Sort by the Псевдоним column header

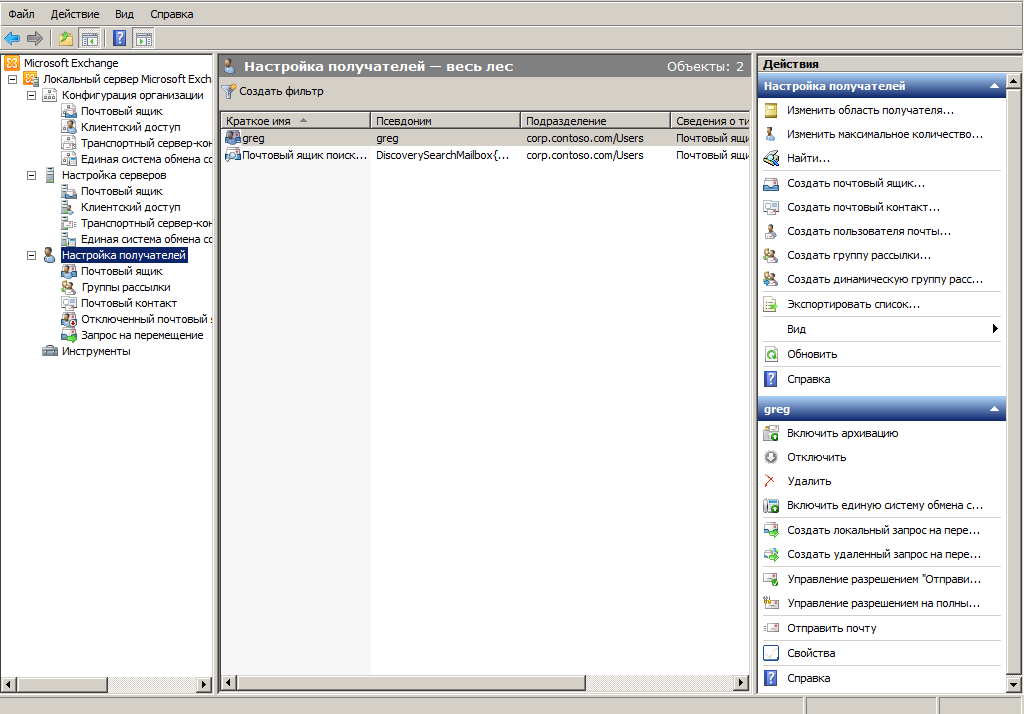(x=445, y=120)
